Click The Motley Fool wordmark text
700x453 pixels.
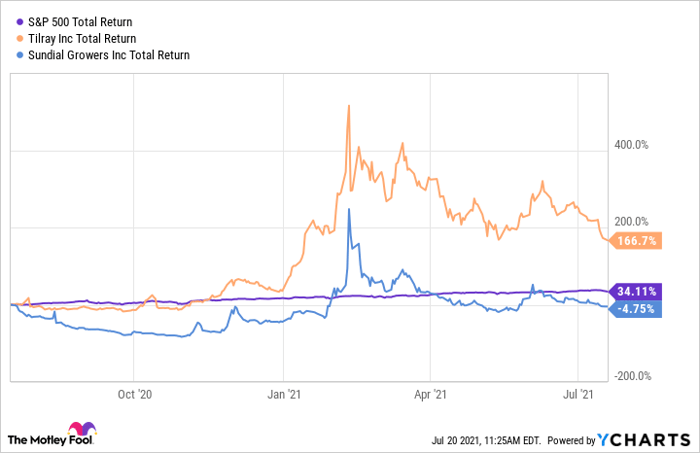pyautogui.click(x=39, y=440)
